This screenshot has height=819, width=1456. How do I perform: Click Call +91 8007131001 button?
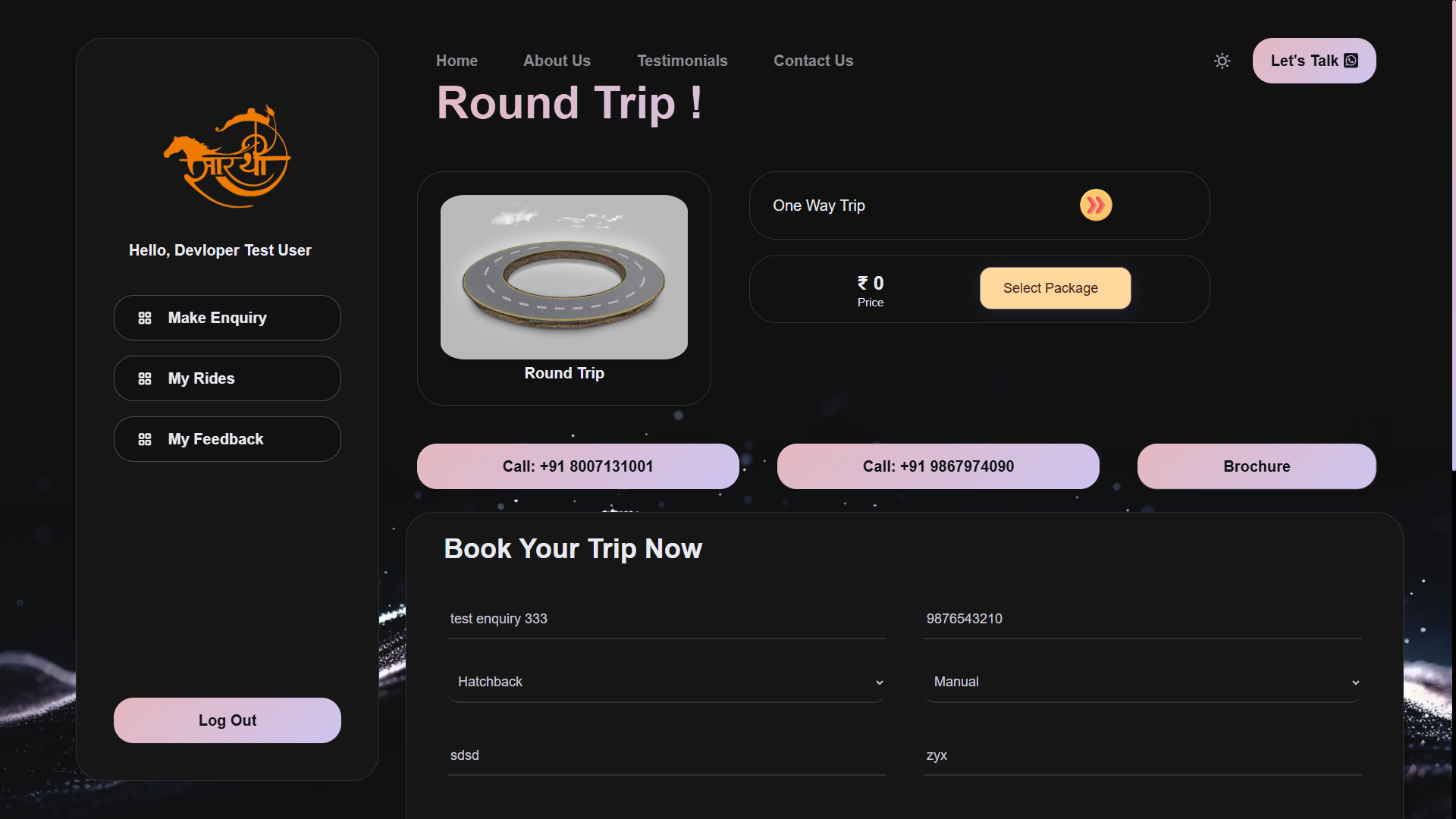(x=578, y=466)
